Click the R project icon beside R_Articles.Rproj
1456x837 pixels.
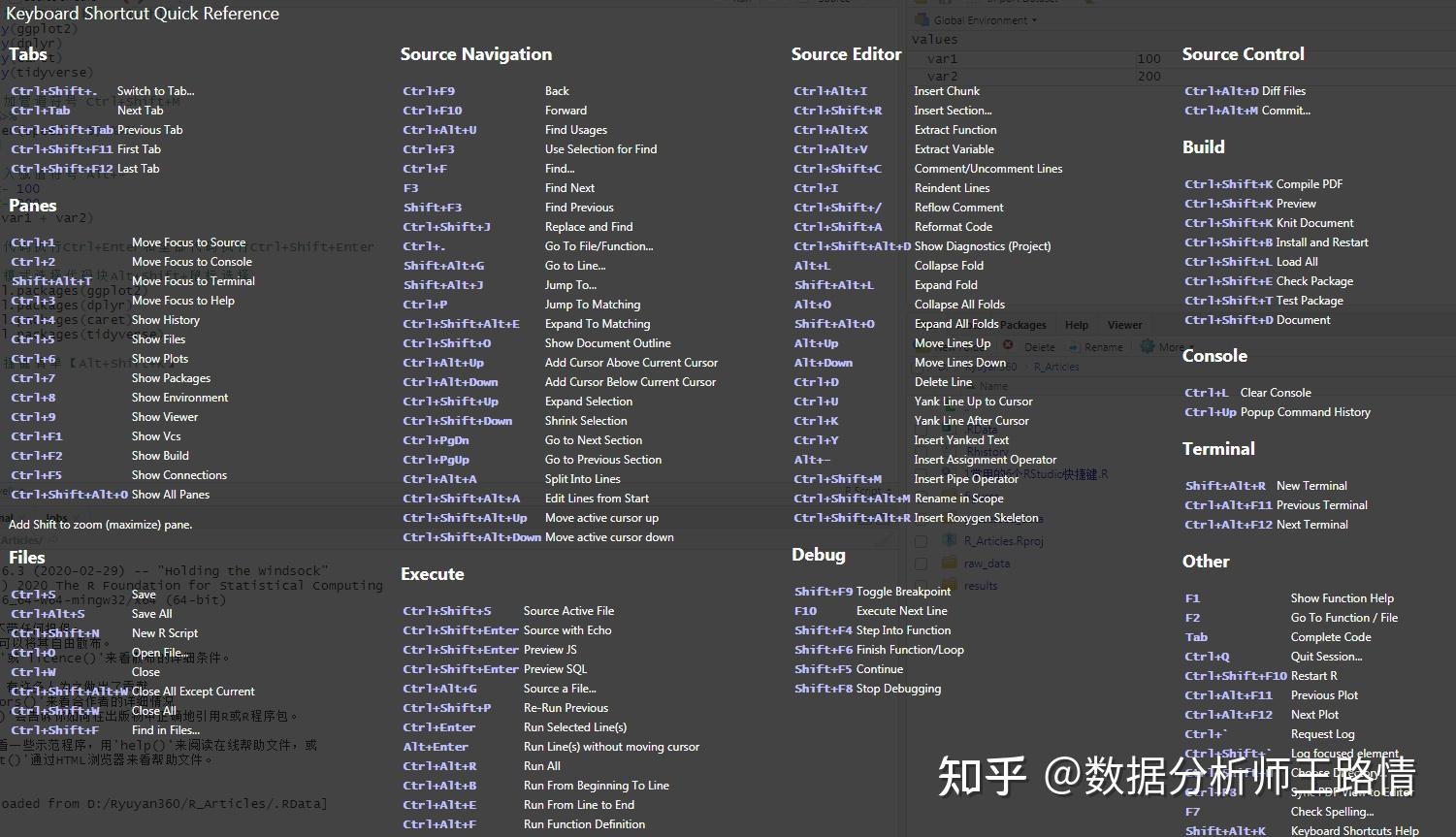(x=953, y=541)
